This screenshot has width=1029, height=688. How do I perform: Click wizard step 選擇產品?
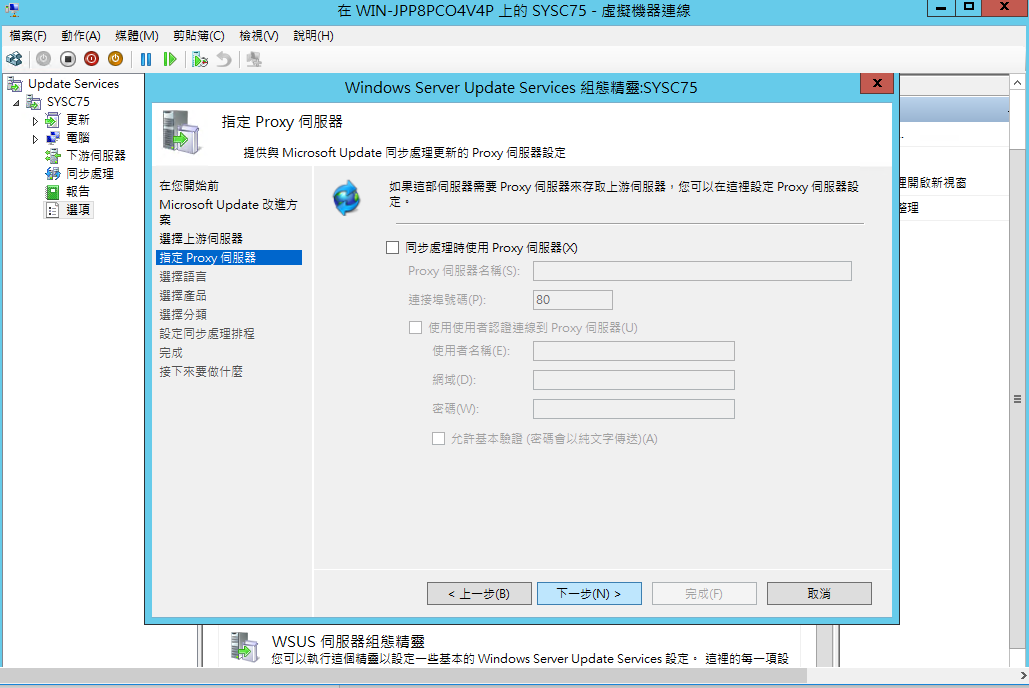pyautogui.click(x=182, y=295)
